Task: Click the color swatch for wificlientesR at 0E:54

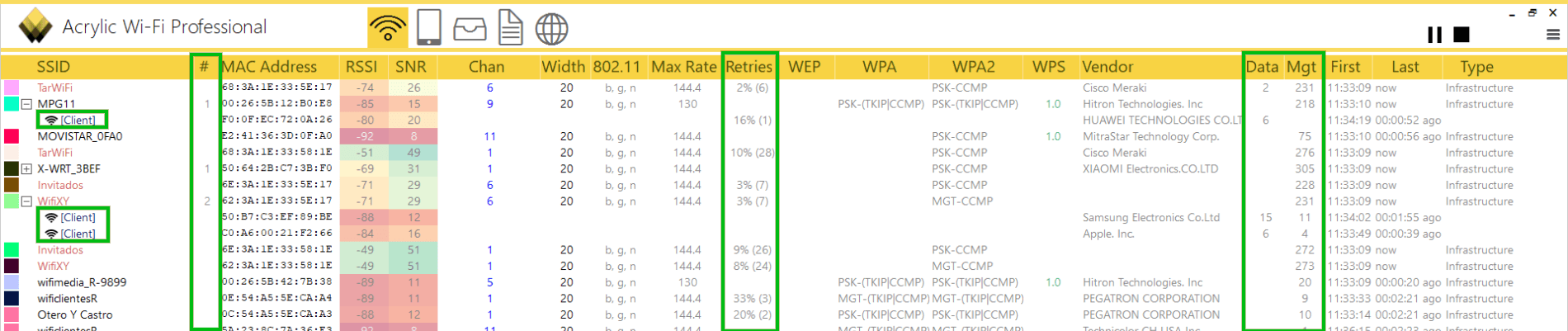Action: pos(12,299)
